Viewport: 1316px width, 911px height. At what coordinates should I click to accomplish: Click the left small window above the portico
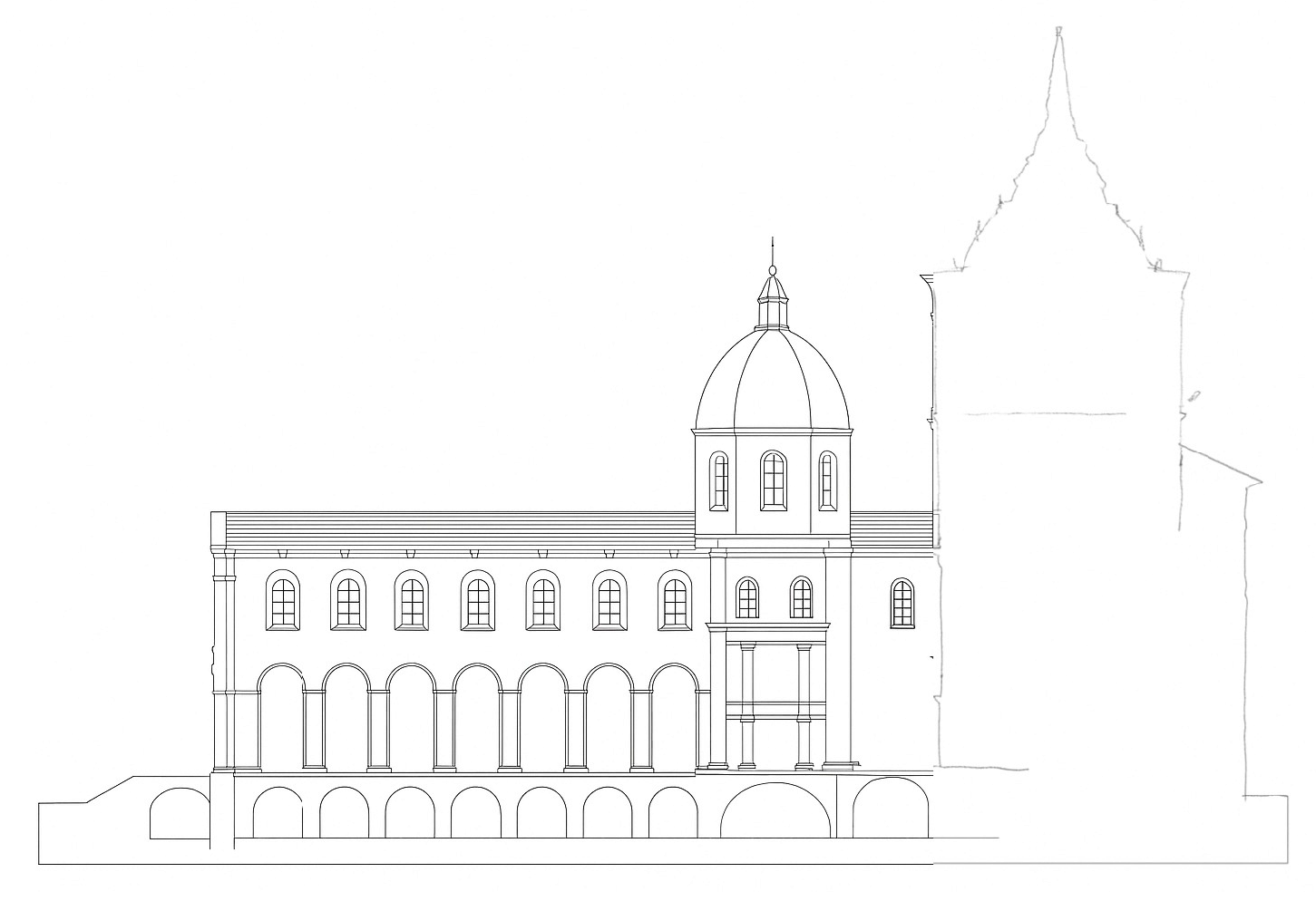[x=747, y=597]
